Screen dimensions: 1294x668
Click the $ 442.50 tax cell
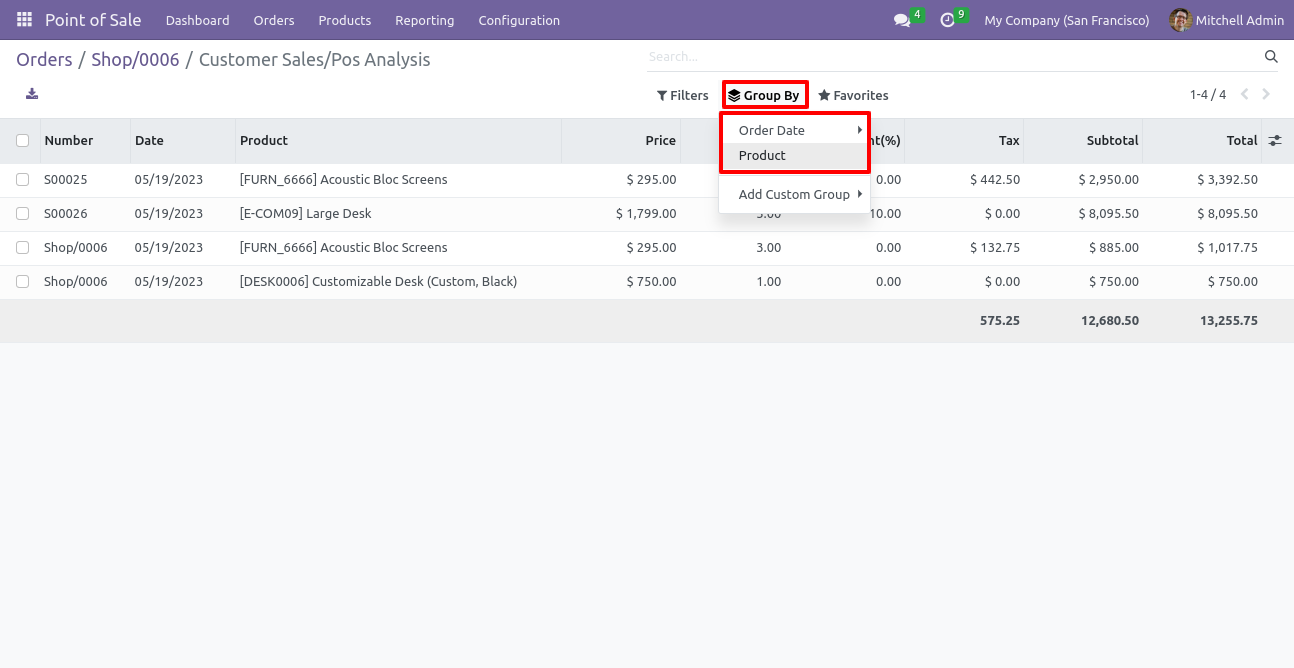click(995, 180)
